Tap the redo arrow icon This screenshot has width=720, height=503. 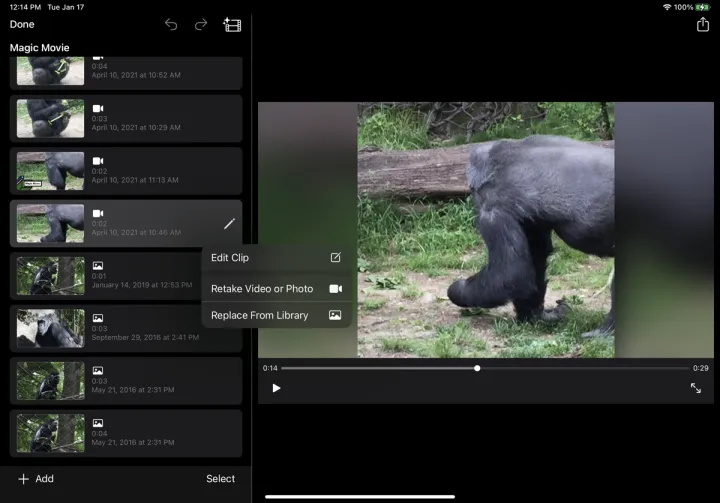pos(201,24)
